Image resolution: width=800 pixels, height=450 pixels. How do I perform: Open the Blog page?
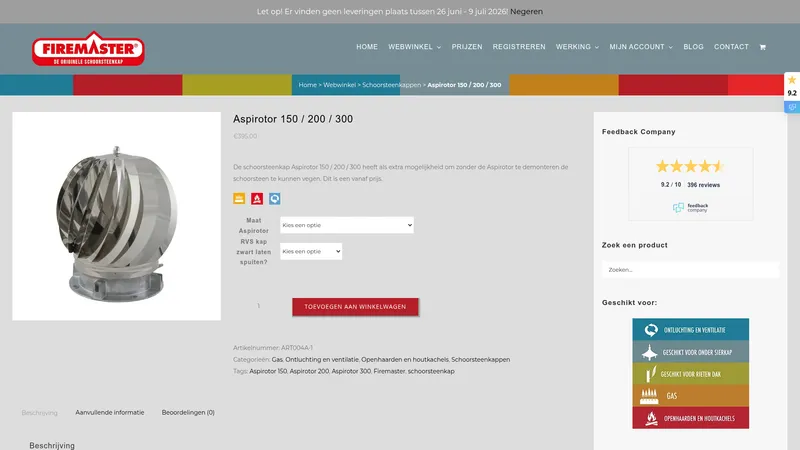(x=693, y=47)
